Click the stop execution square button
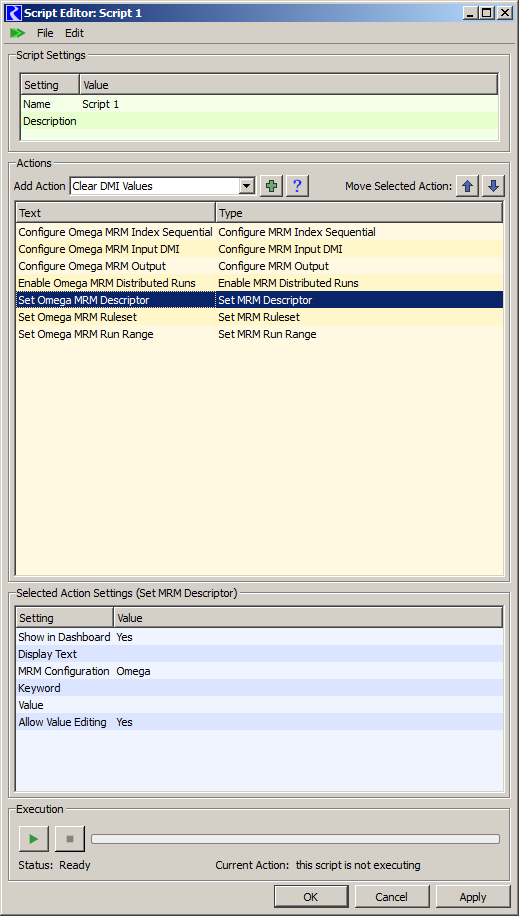The width and height of the screenshot is (519, 916). coord(70,839)
